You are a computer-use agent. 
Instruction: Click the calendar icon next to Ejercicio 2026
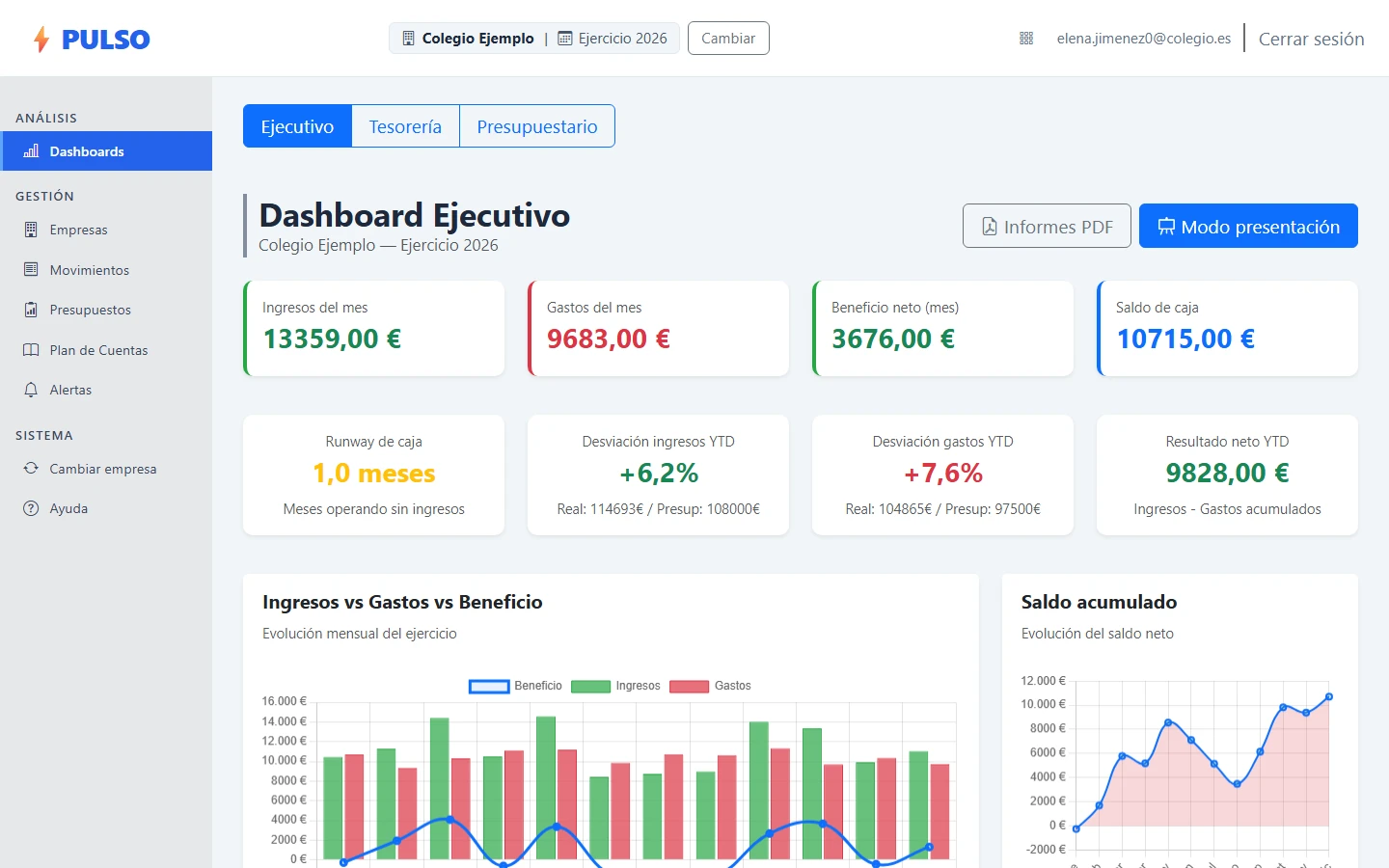pyautogui.click(x=565, y=39)
